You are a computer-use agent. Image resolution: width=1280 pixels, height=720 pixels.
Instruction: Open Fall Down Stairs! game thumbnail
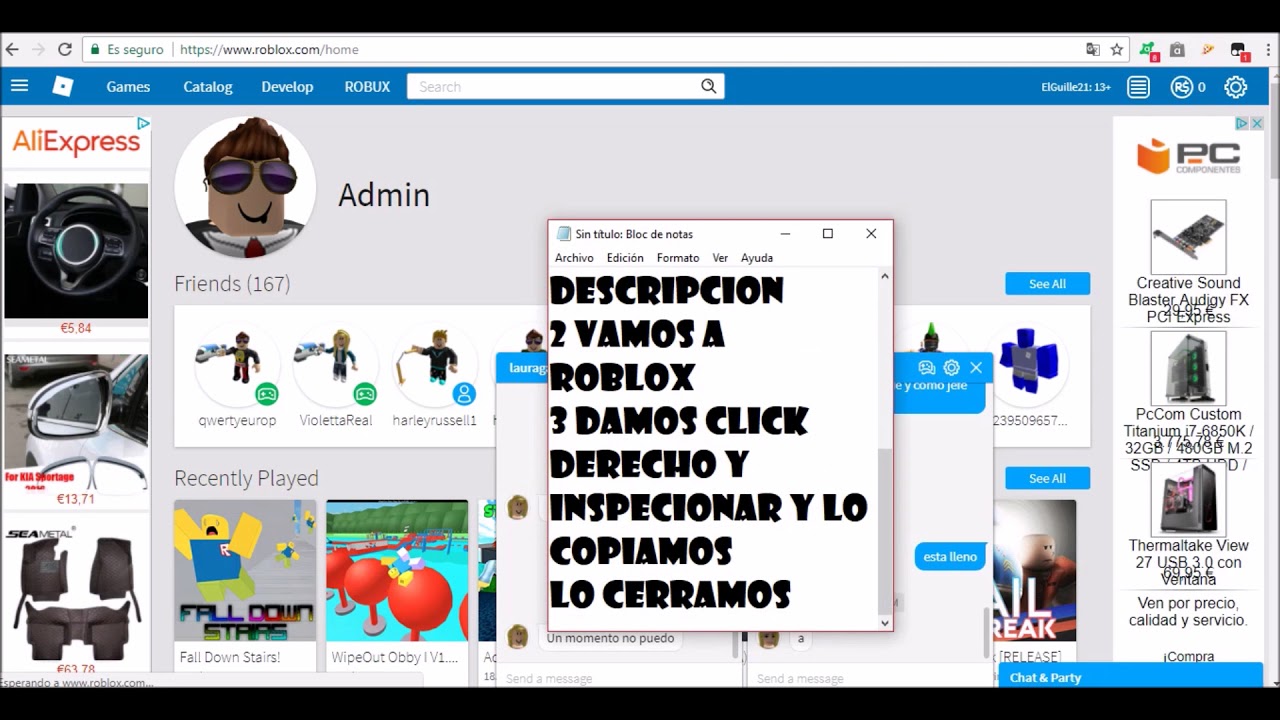(x=245, y=570)
